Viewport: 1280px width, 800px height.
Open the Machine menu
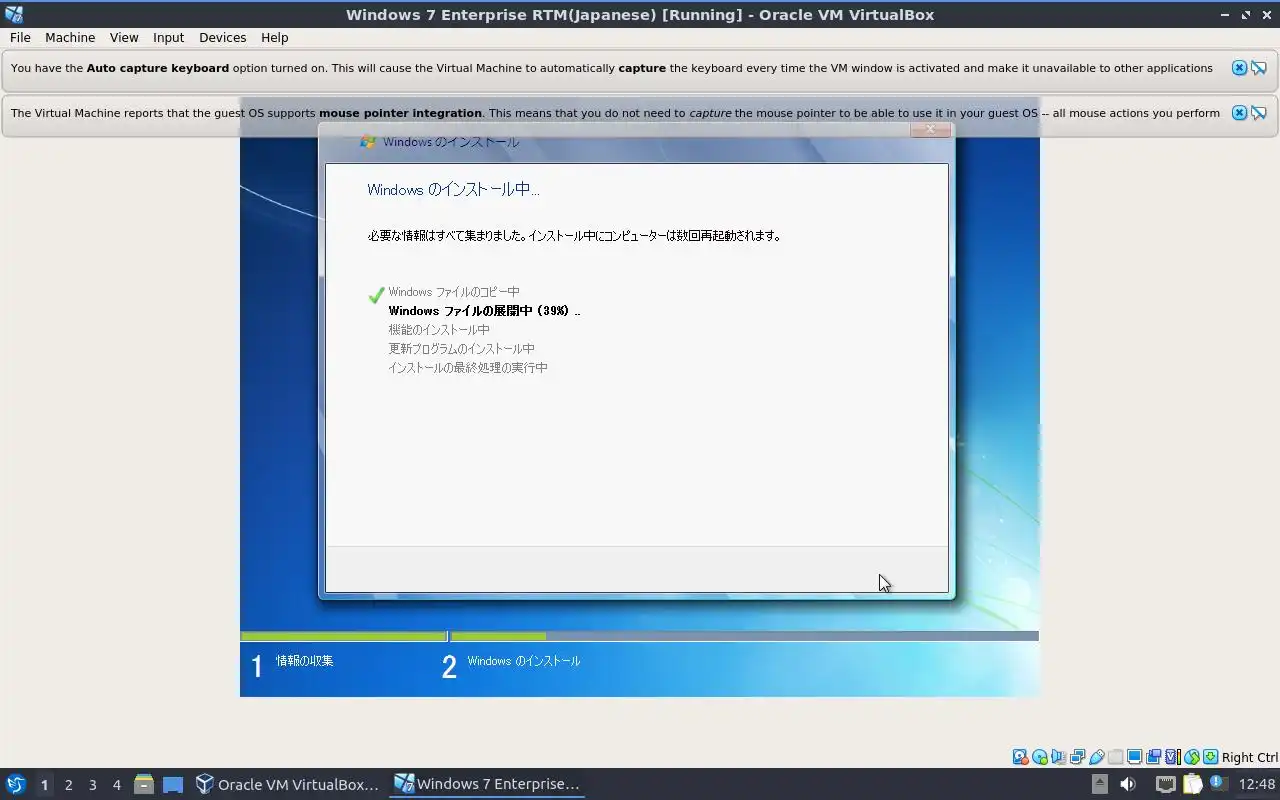pyautogui.click(x=70, y=37)
